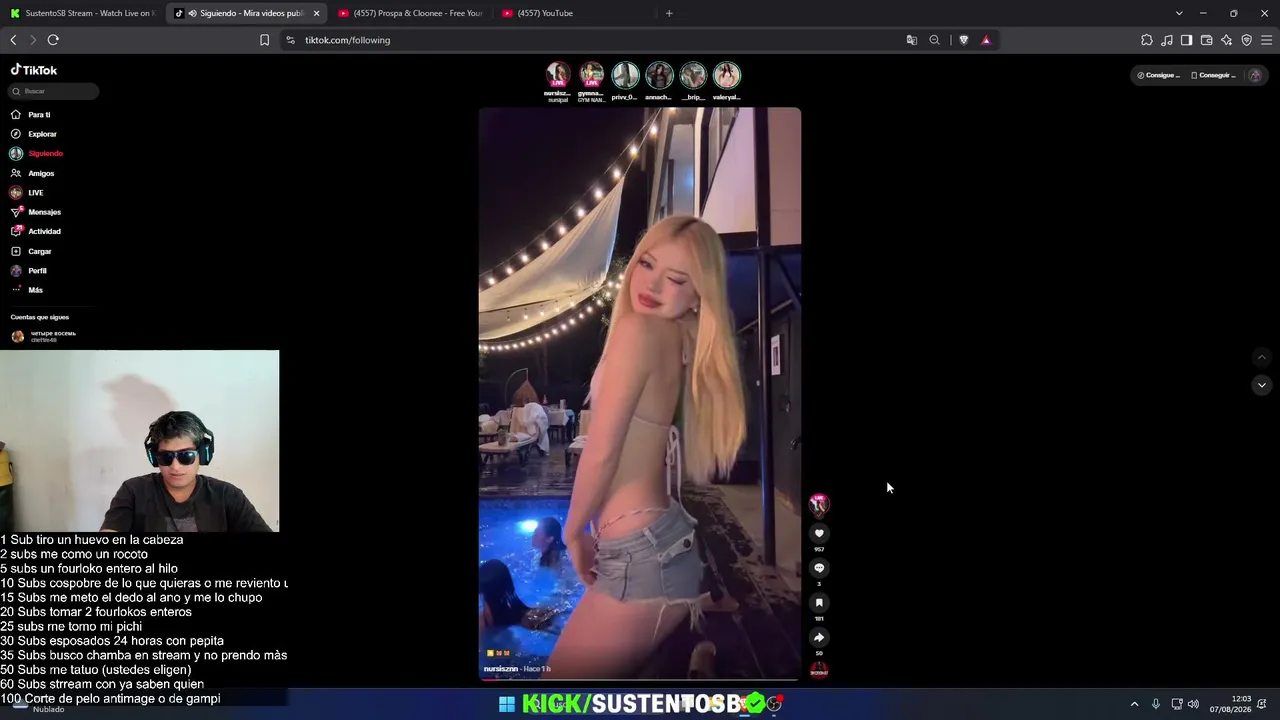The width and height of the screenshot is (1280, 720).
Task: Go to the previous video using the up chevron
Action: [1261, 357]
